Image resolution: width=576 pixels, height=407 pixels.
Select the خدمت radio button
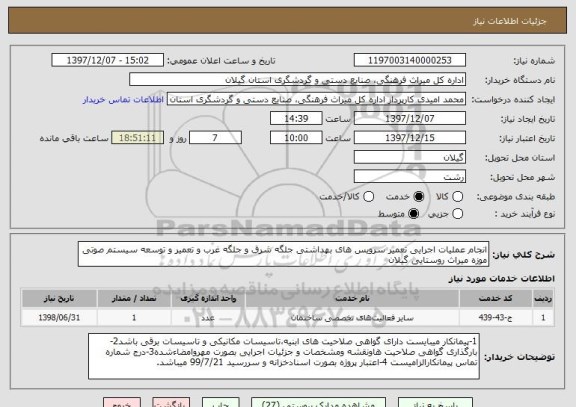click(418, 197)
